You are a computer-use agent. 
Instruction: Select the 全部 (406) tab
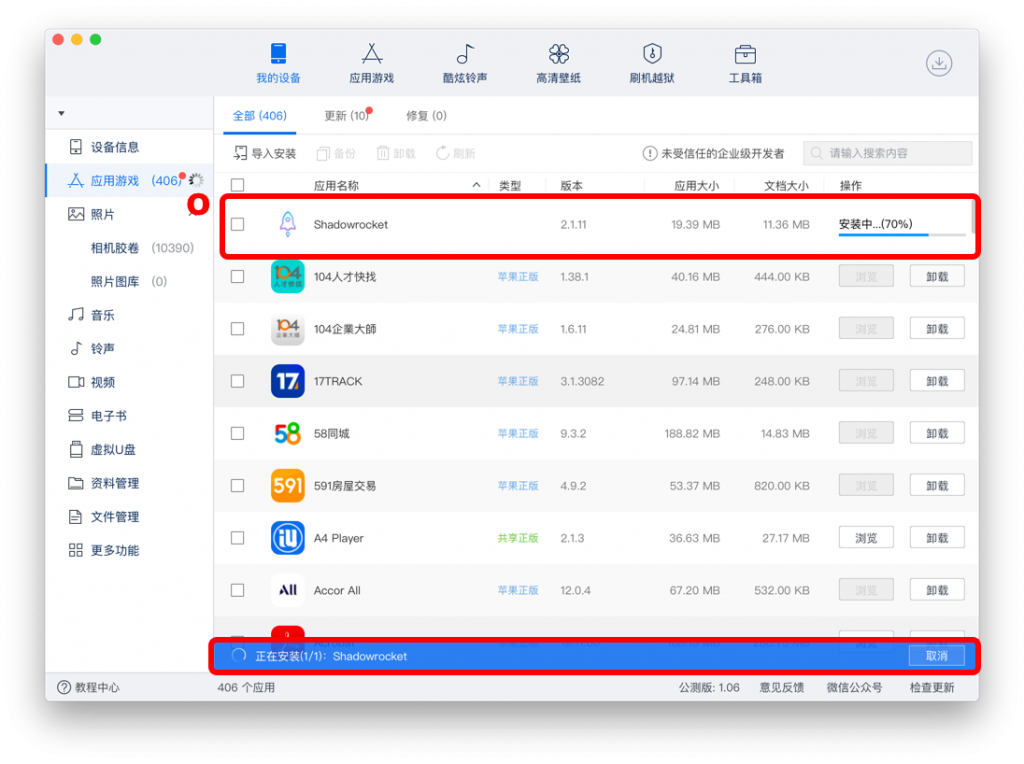(x=260, y=116)
